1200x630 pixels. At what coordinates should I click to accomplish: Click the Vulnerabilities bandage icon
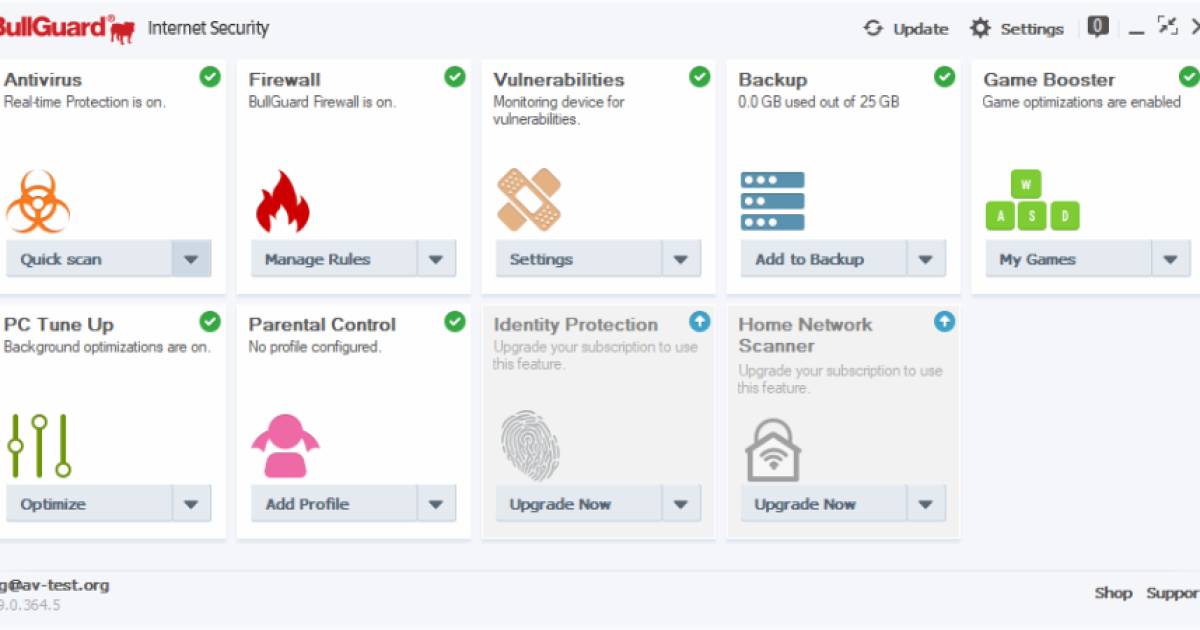click(x=529, y=200)
